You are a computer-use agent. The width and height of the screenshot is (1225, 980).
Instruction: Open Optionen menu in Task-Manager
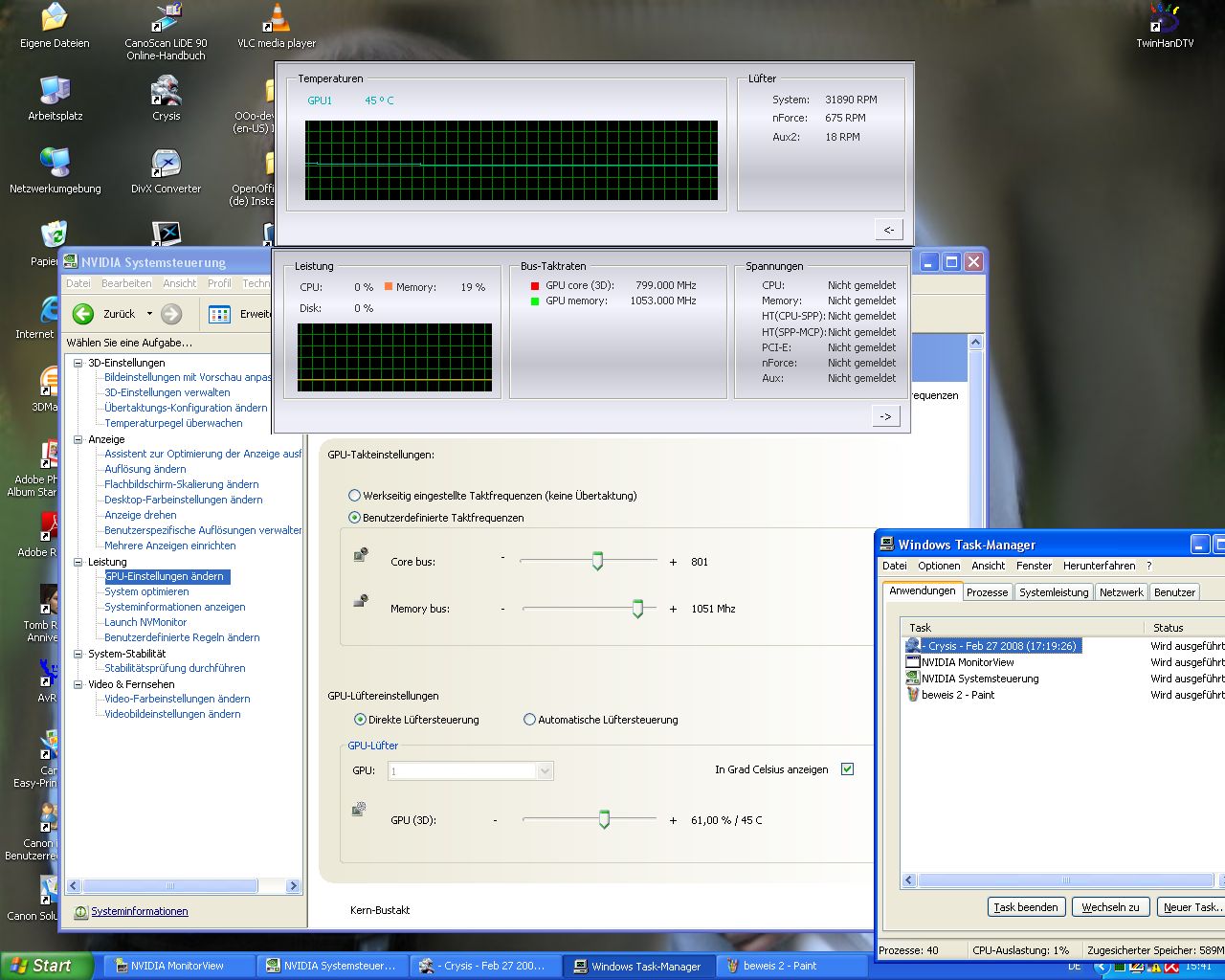coord(939,566)
